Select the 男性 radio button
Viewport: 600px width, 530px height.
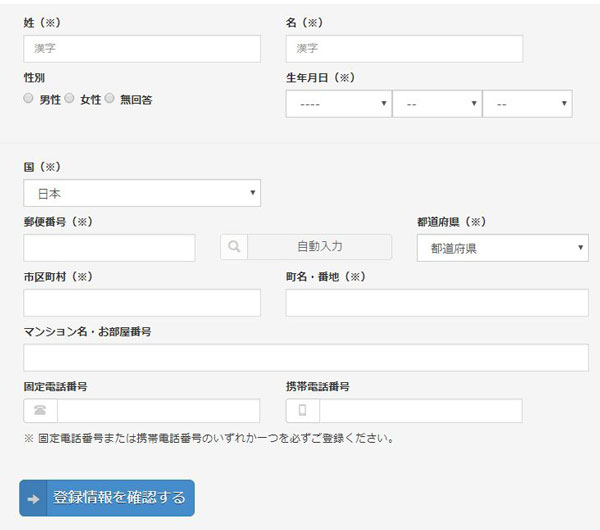pyautogui.click(x=28, y=98)
